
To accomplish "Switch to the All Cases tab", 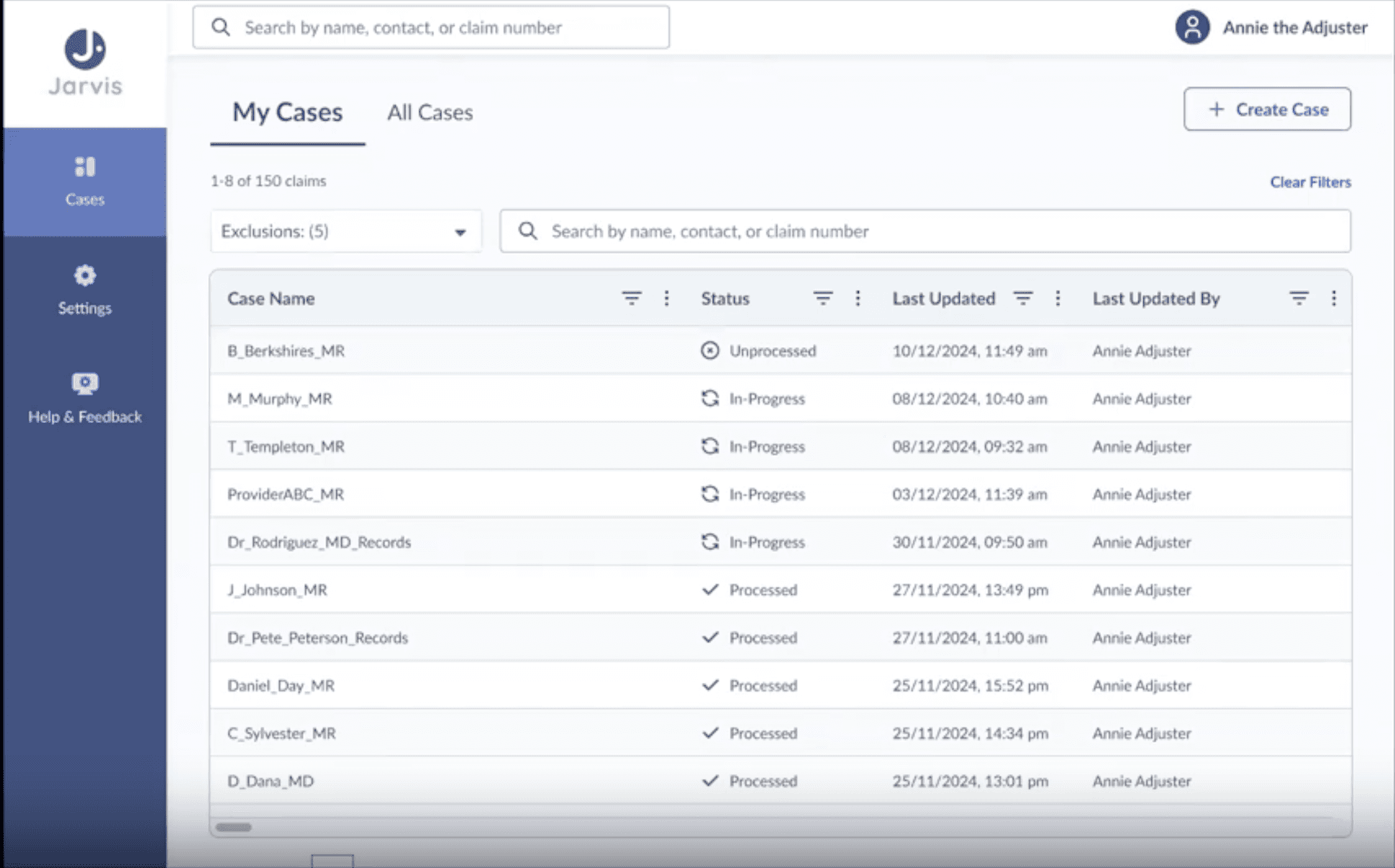I will click(430, 112).
